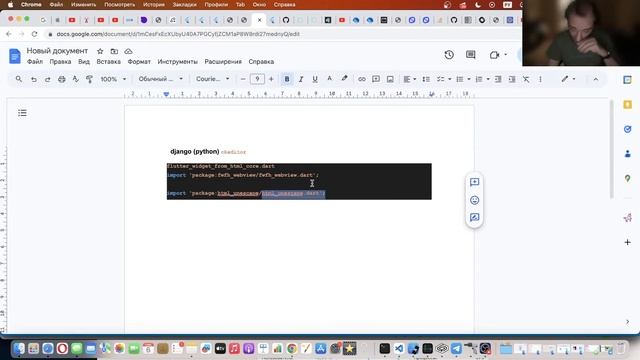The width and height of the screenshot is (640, 360).
Task: Reload the page in Chrome
Action: pos(34,34)
